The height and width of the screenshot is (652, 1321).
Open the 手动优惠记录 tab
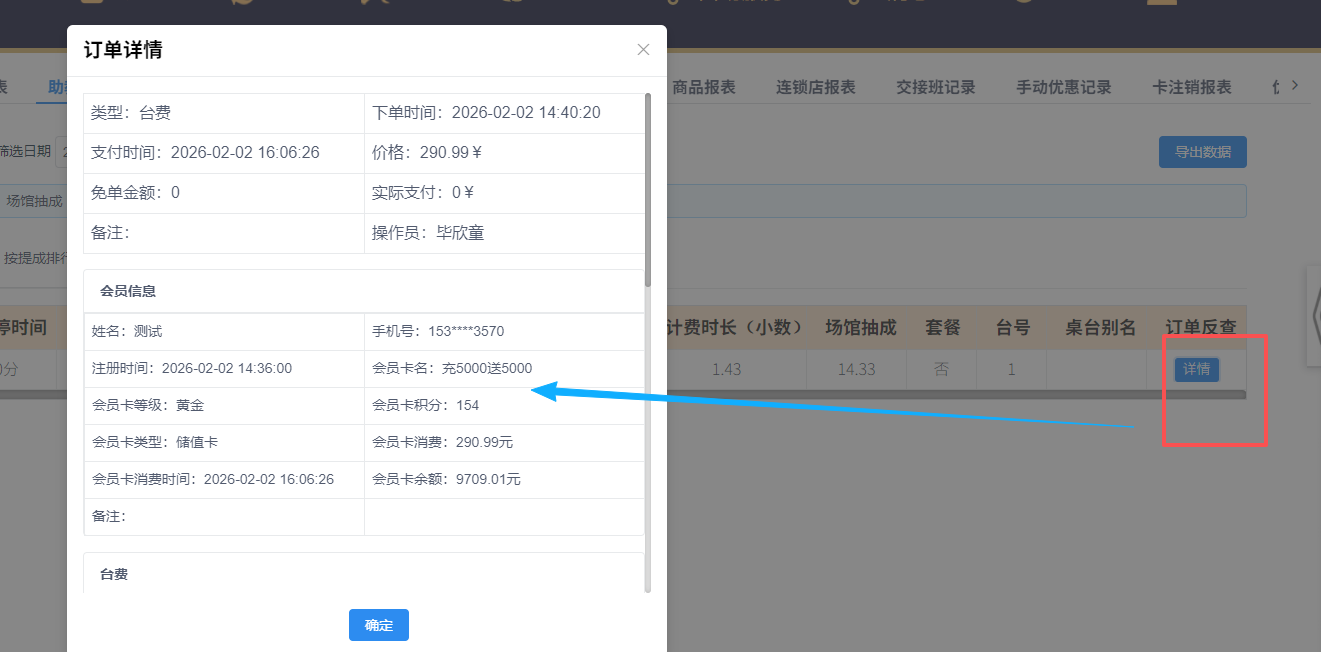click(x=1062, y=87)
